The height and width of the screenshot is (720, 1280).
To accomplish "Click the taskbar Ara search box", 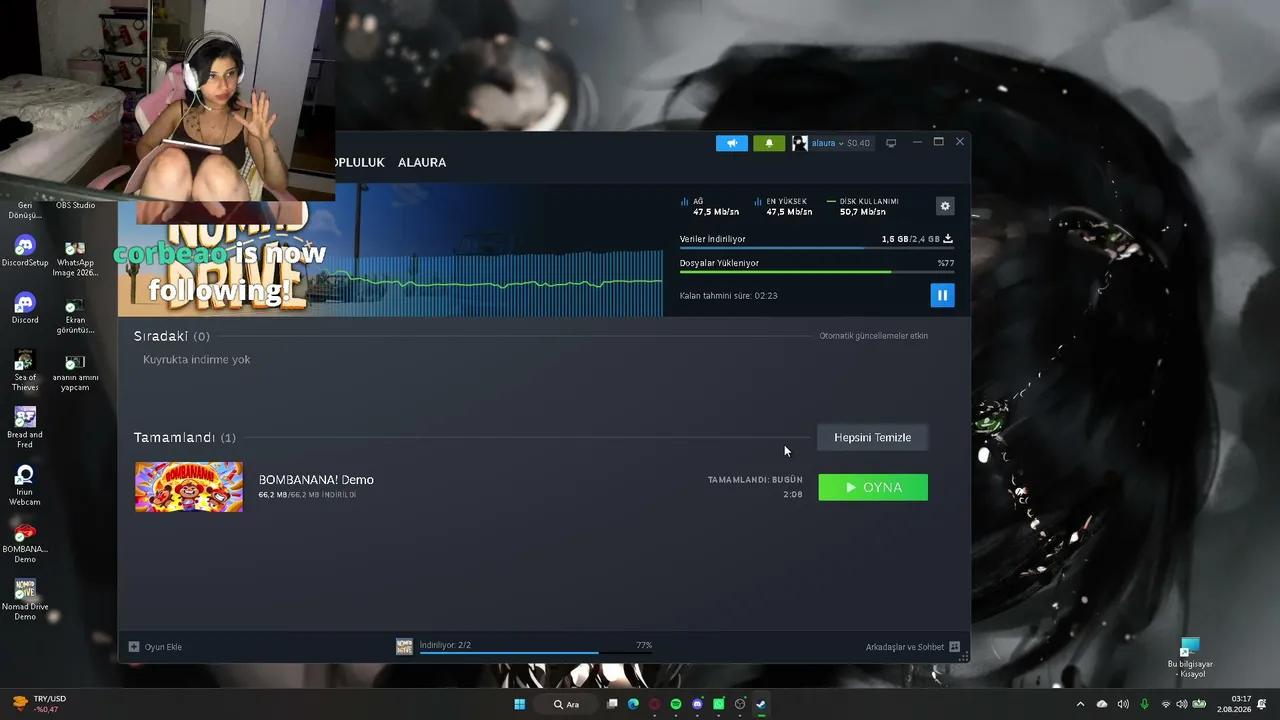I will [x=567, y=704].
